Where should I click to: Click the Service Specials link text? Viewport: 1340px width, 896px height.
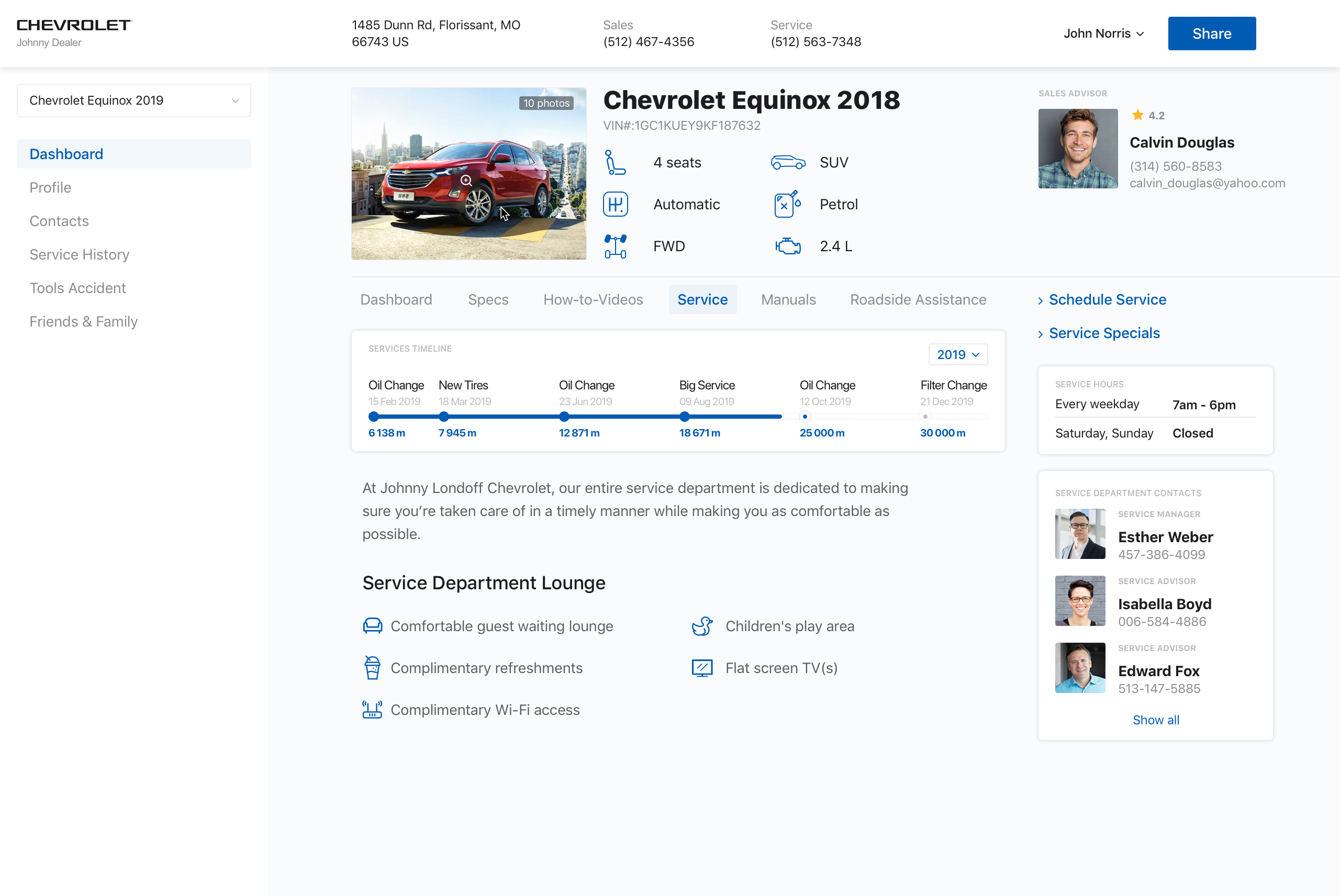coord(1104,333)
